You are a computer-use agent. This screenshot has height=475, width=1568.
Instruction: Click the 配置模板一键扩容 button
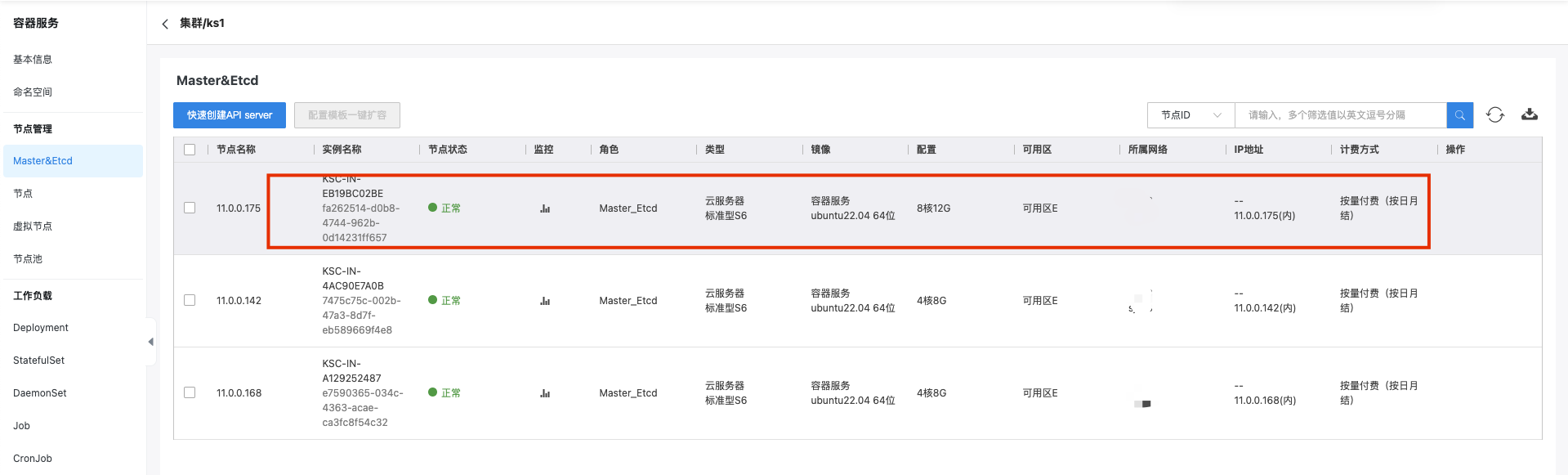tap(347, 115)
